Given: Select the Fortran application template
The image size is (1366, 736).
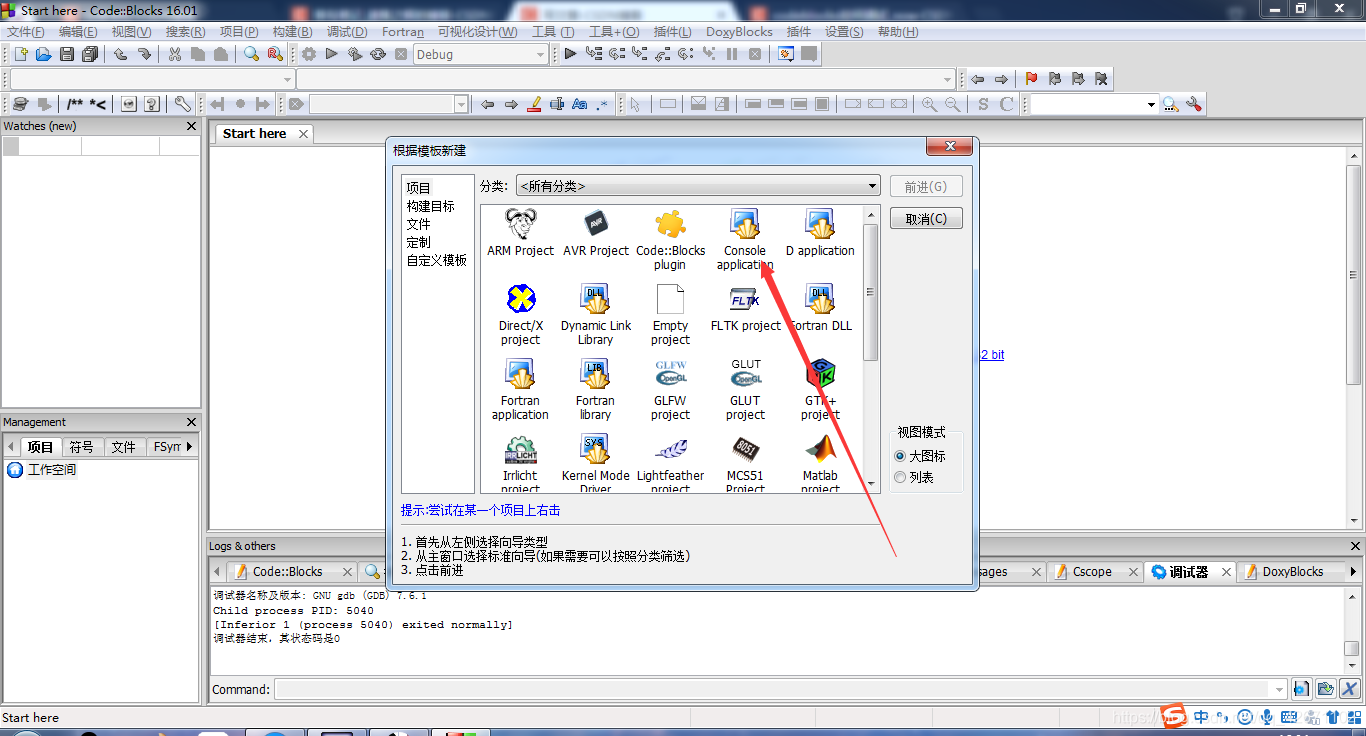Looking at the screenshot, I should click(520, 390).
